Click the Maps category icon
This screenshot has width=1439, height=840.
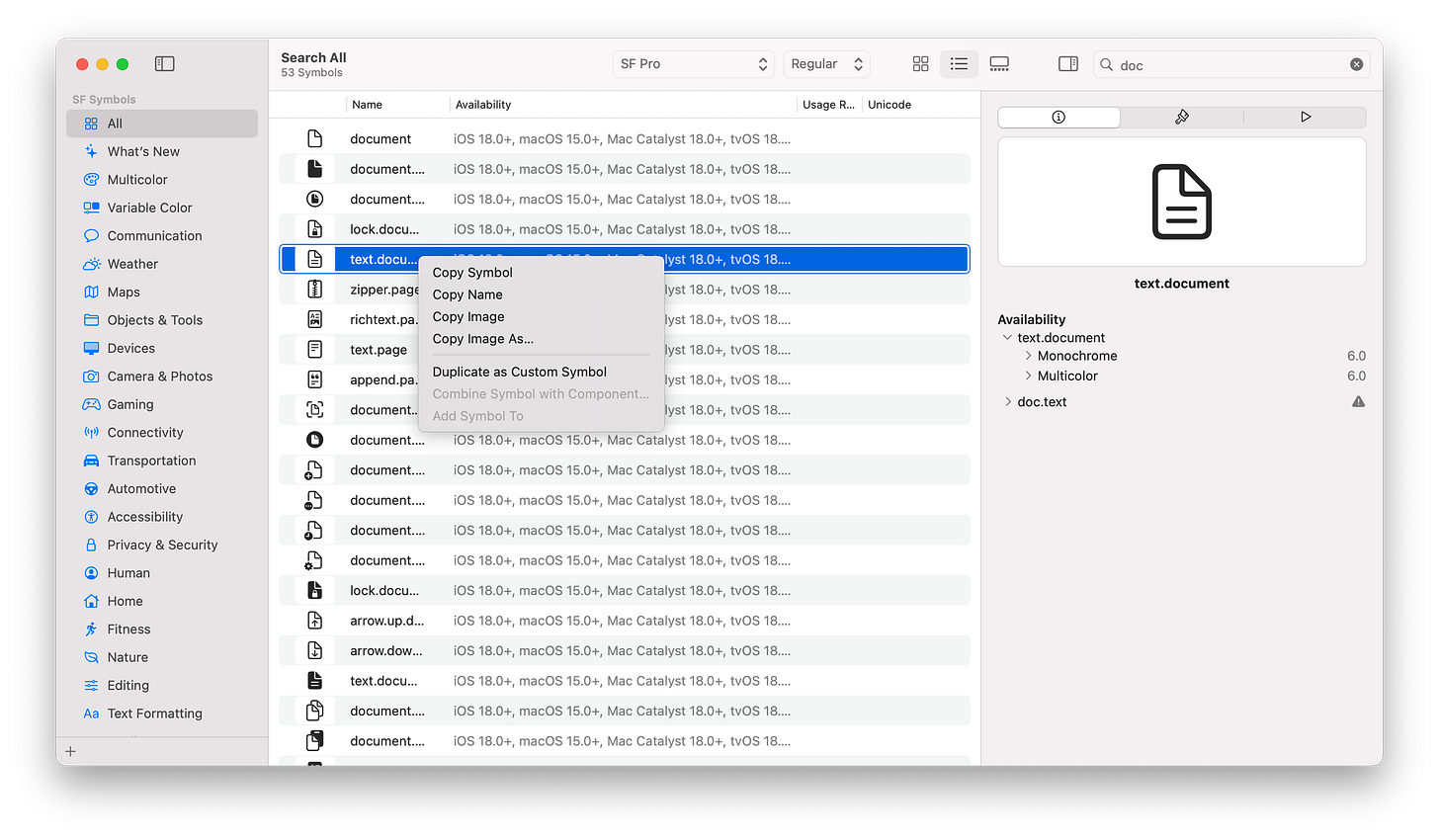tap(91, 293)
